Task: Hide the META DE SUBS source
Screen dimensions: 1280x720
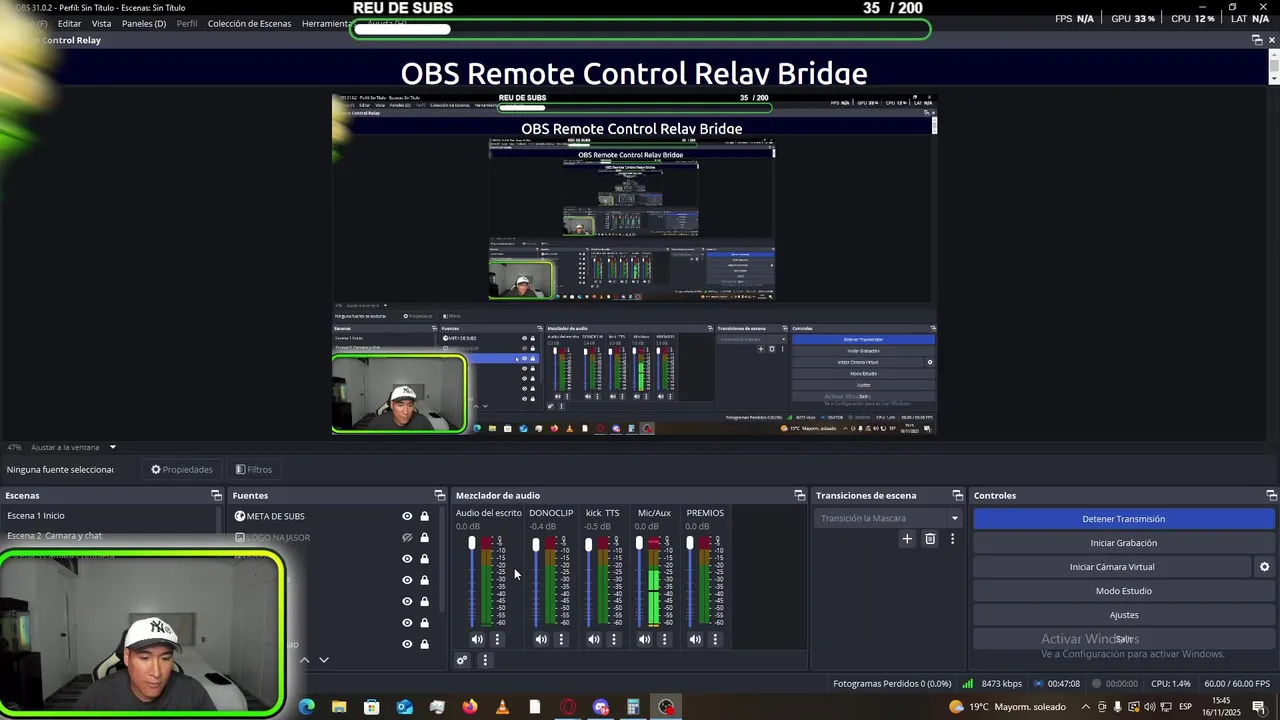Action: 407,516
